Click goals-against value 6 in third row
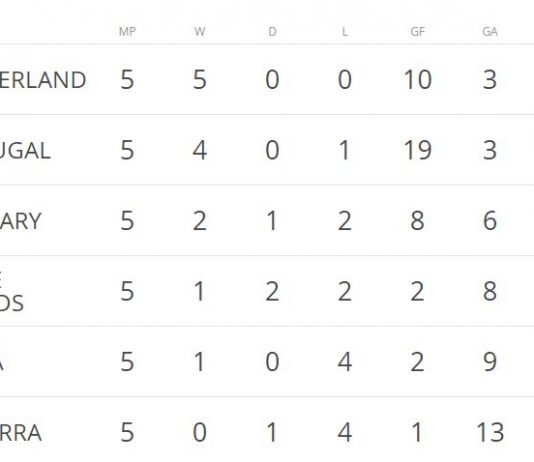 click(490, 221)
